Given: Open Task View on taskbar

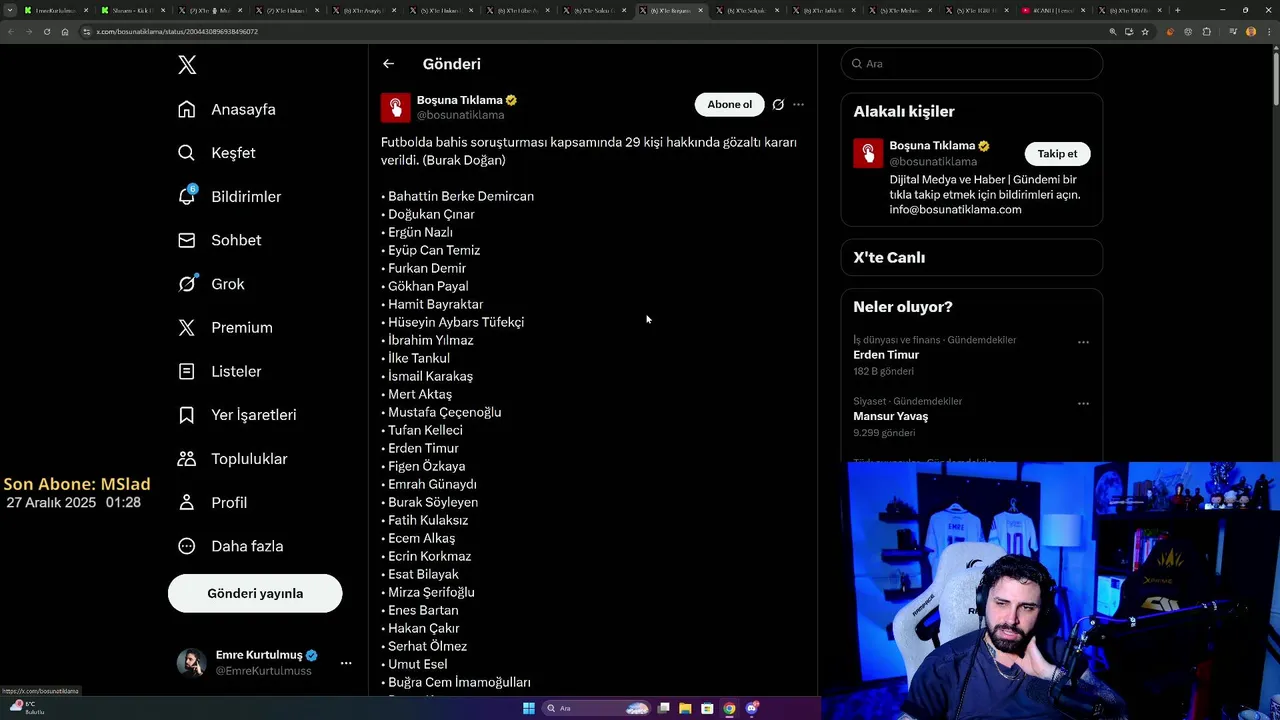Looking at the screenshot, I should [x=663, y=709].
